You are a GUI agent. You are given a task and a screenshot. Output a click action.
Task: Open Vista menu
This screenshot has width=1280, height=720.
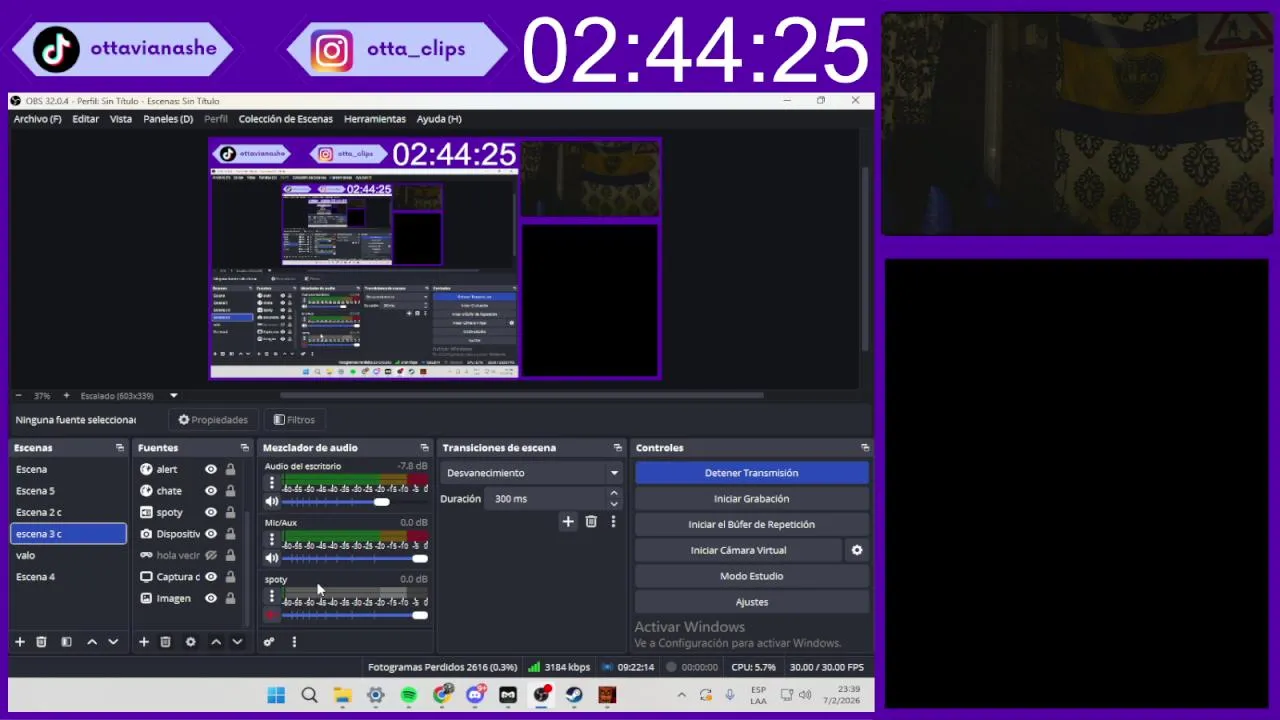coord(121,119)
